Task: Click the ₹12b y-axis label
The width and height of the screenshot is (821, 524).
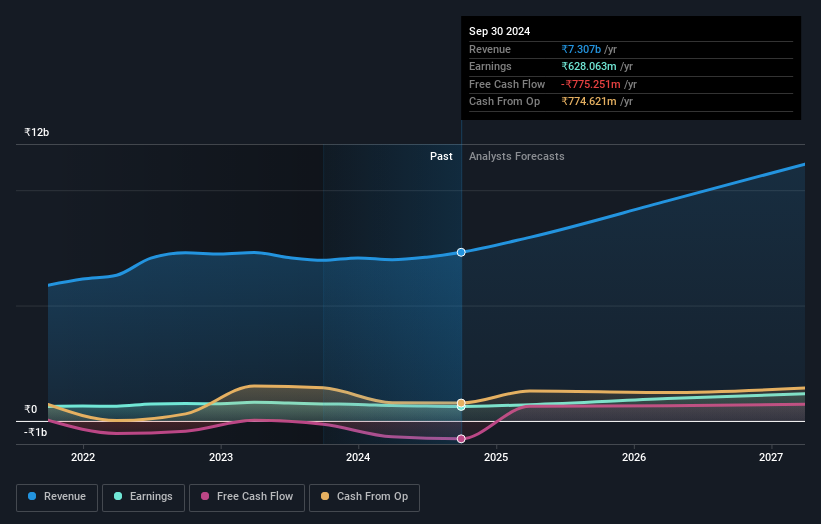Action: coord(37,132)
